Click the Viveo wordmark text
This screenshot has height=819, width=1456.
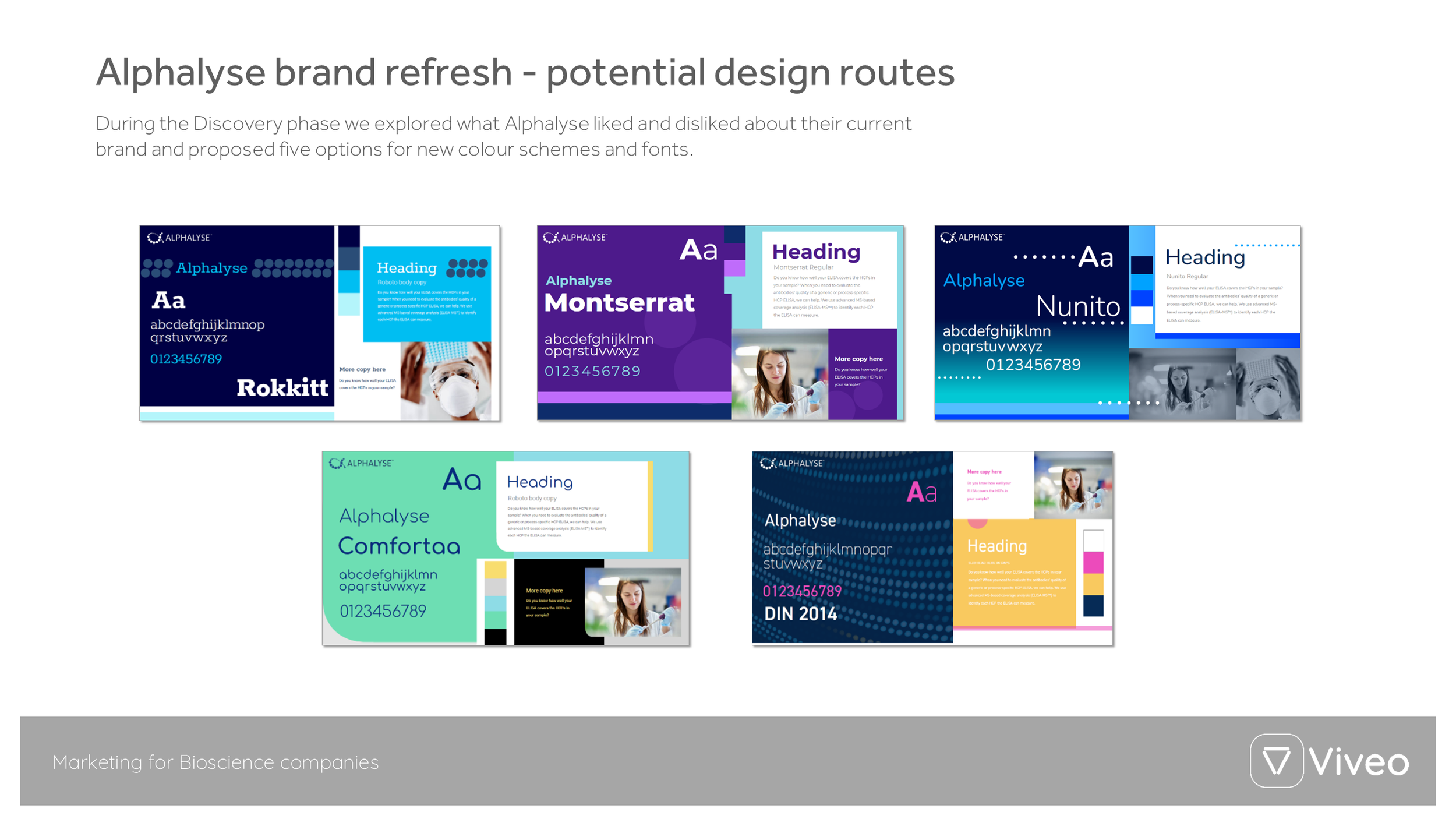click(x=1359, y=762)
